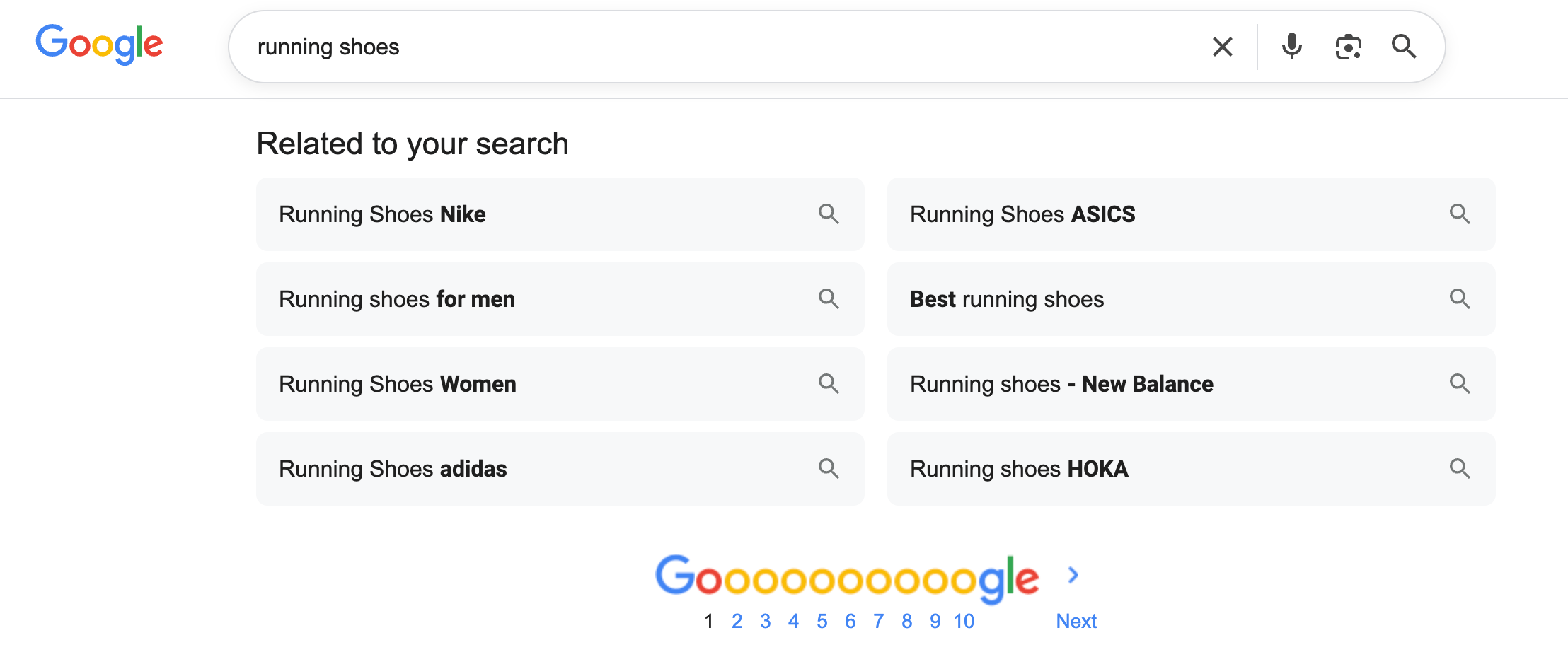Click the magnifier next to Running shoes HOKA
1568x669 pixels.
tap(1460, 469)
